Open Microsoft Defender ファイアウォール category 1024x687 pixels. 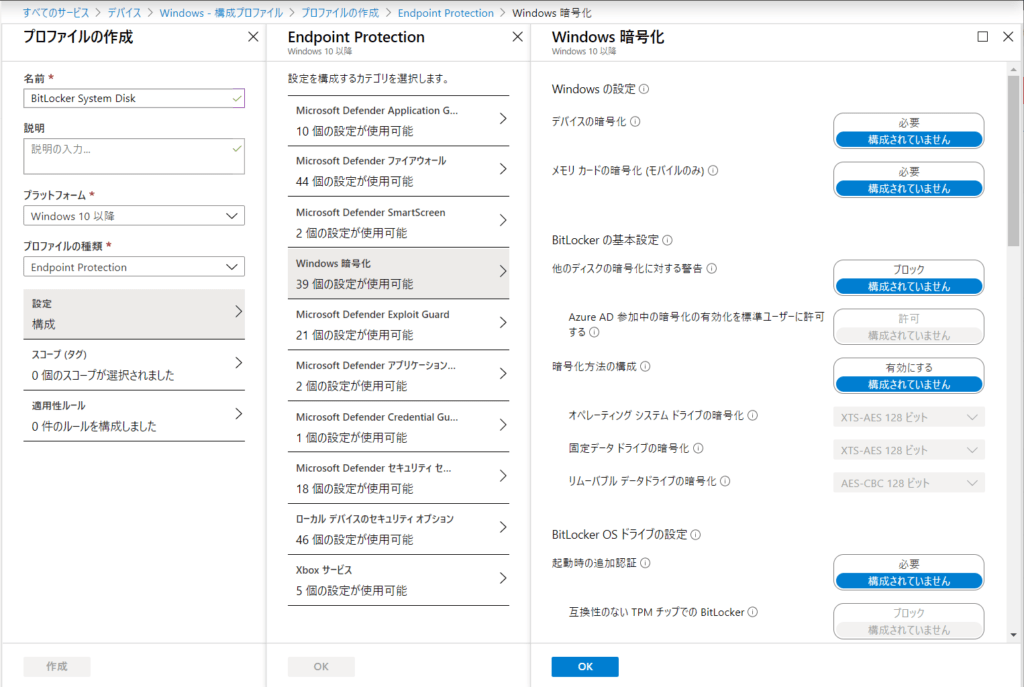pos(398,171)
